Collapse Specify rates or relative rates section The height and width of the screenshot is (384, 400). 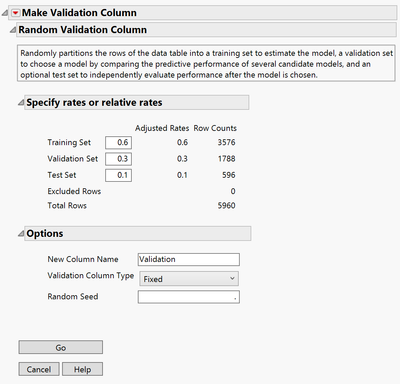[21, 102]
